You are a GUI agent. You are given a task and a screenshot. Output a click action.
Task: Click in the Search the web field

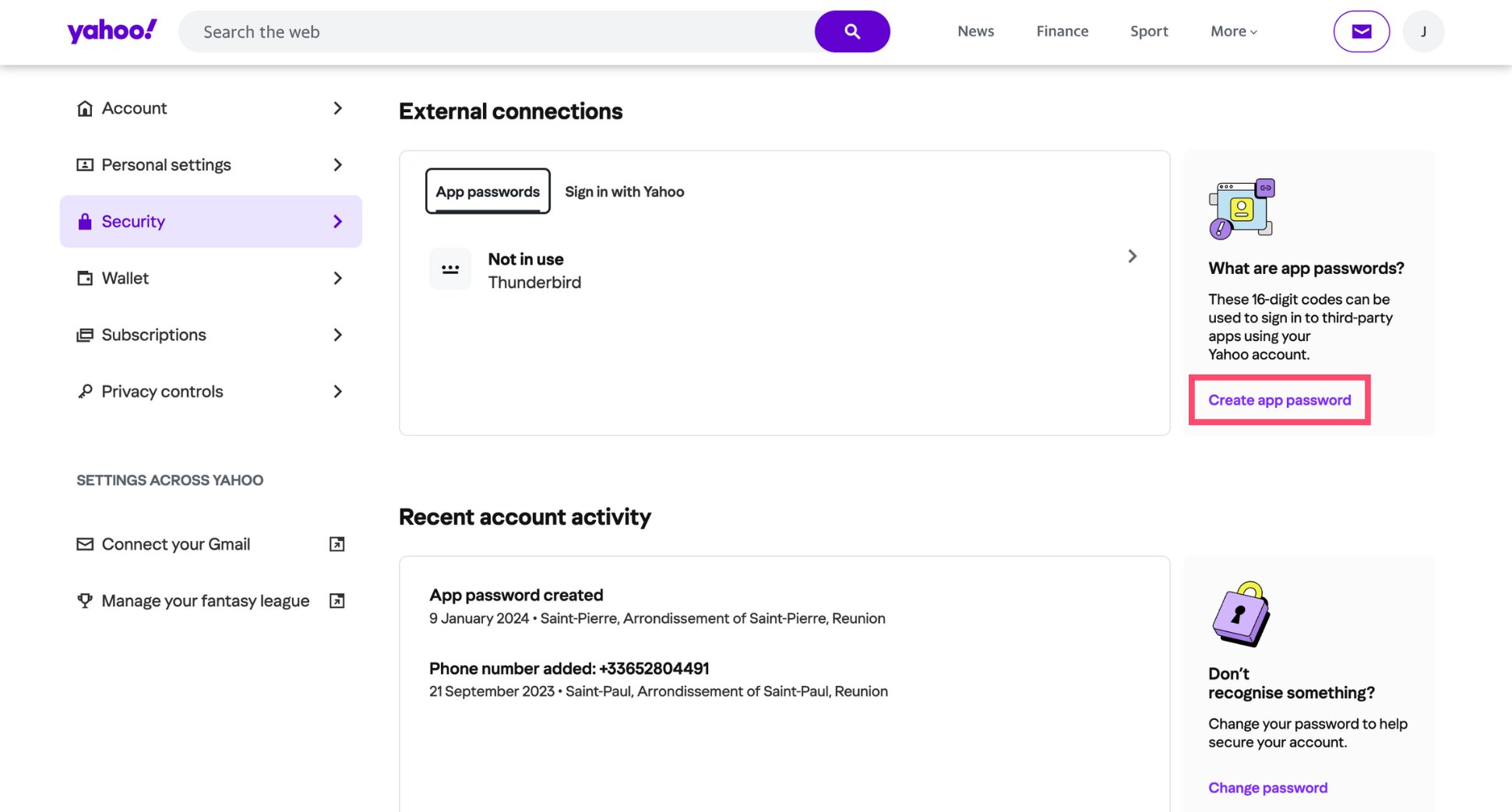(x=497, y=31)
